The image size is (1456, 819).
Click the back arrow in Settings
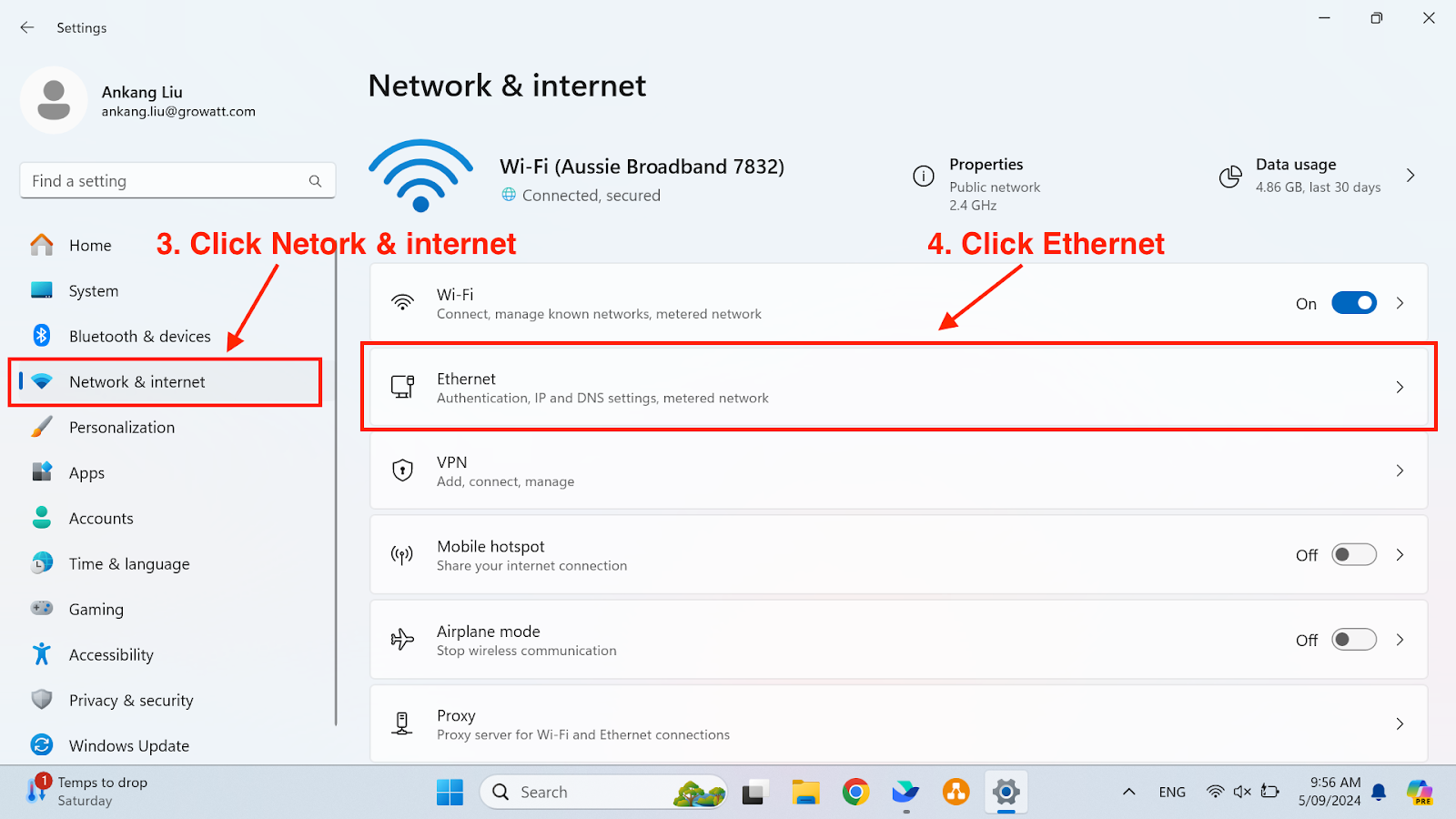27,27
